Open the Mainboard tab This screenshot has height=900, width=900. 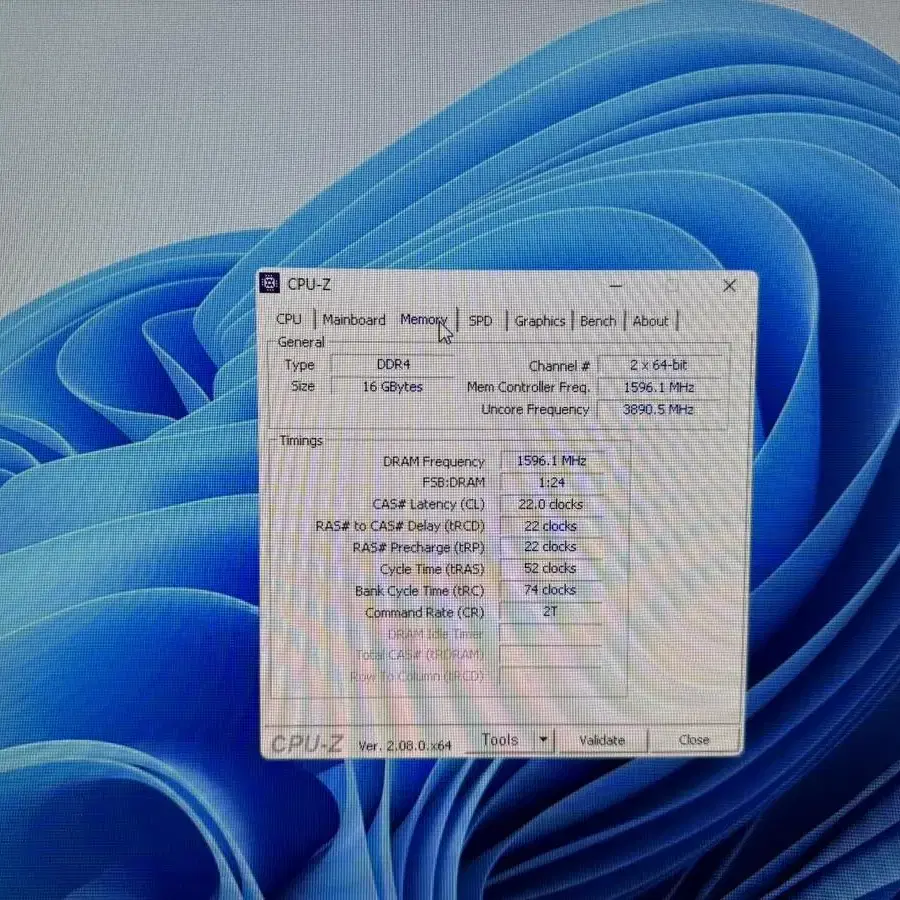point(354,320)
